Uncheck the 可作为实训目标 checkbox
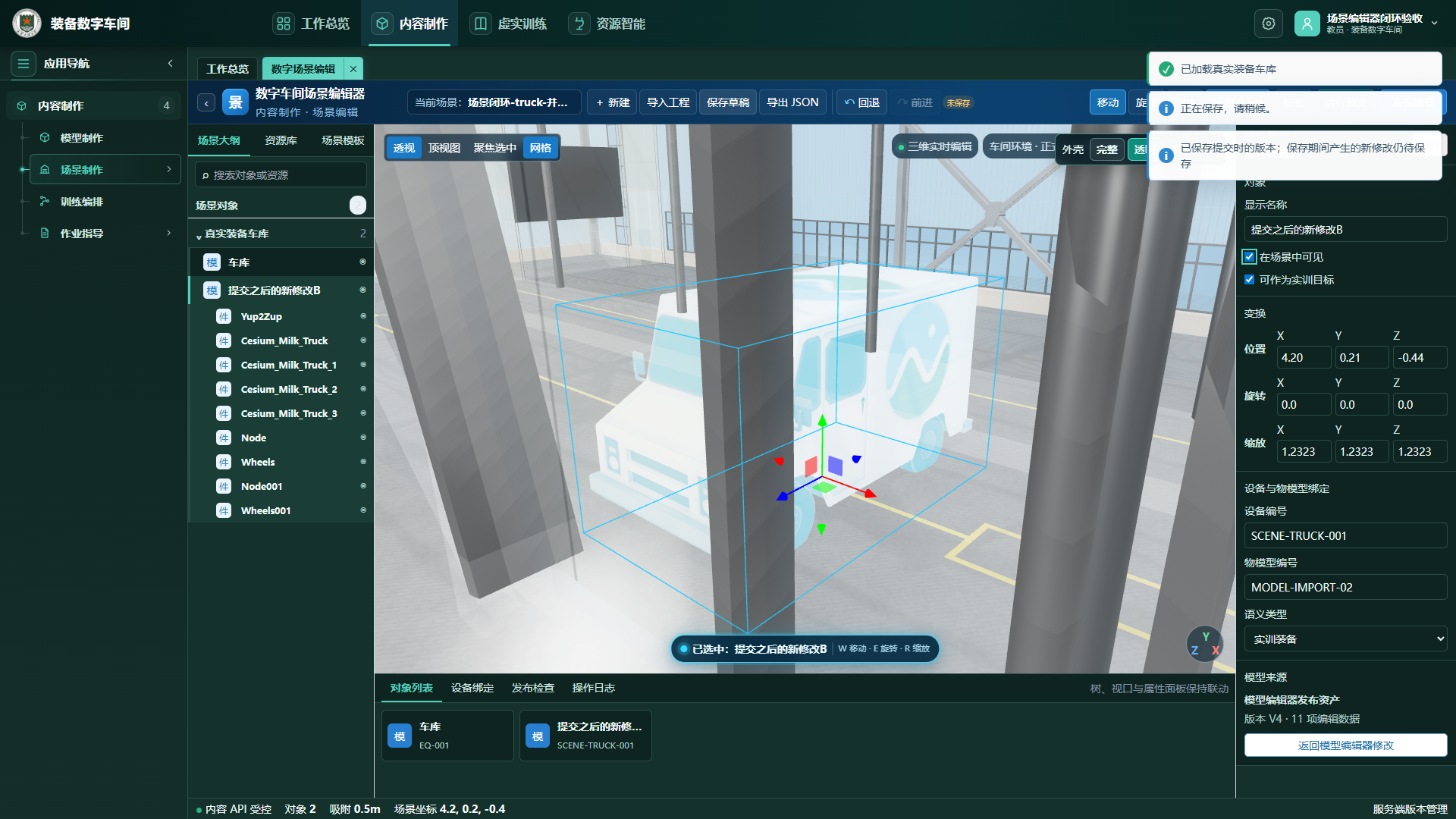Viewport: 1456px width, 819px height. click(x=1250, y=280)
